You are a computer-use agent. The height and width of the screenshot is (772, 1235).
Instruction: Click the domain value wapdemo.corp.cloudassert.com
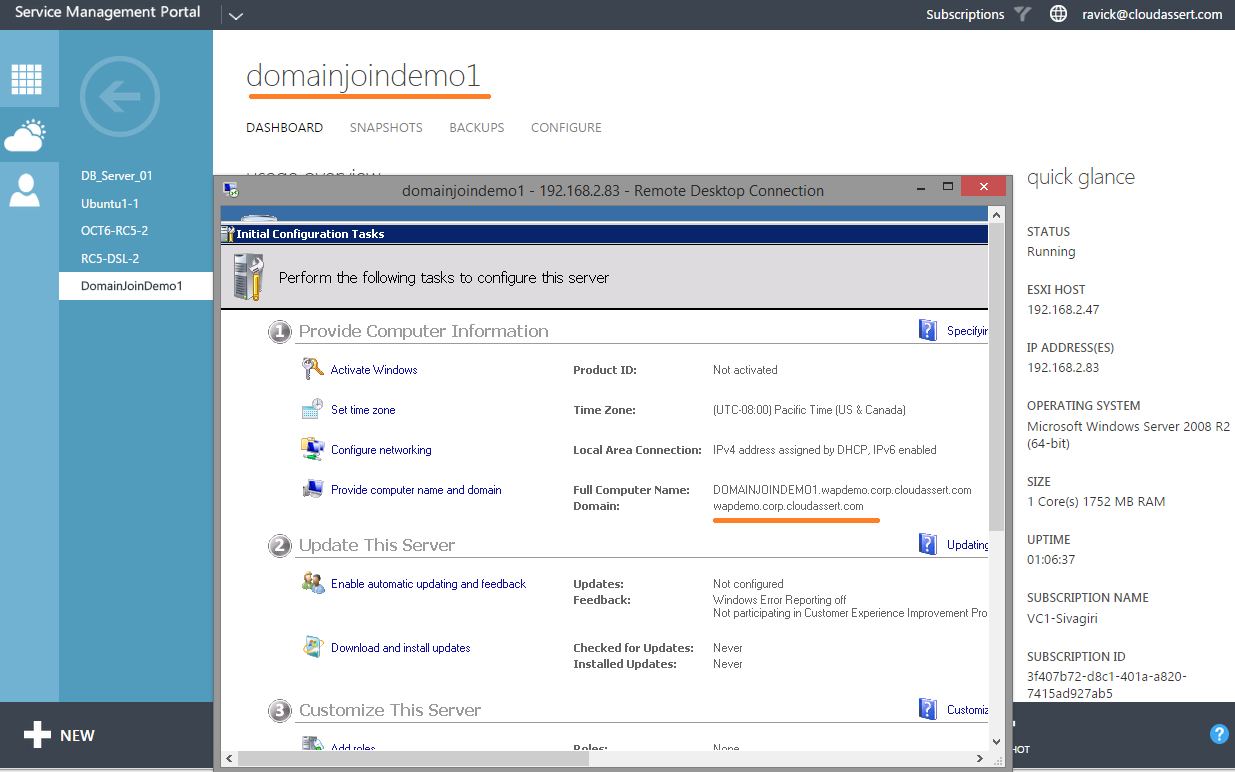[x=788, y=506]
